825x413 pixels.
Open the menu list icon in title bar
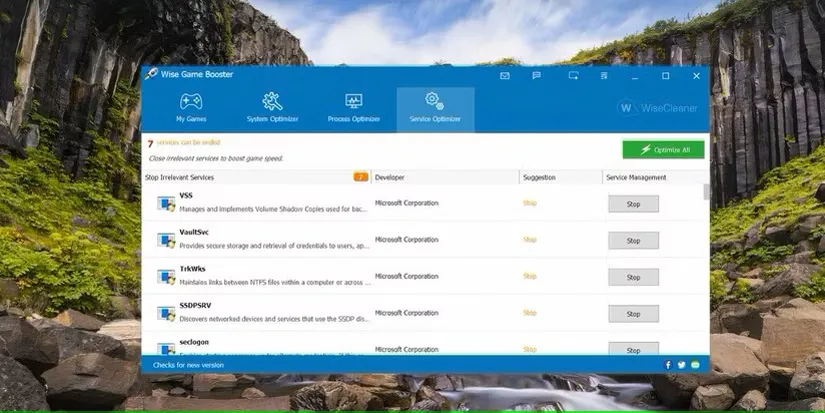click(604, 76)
